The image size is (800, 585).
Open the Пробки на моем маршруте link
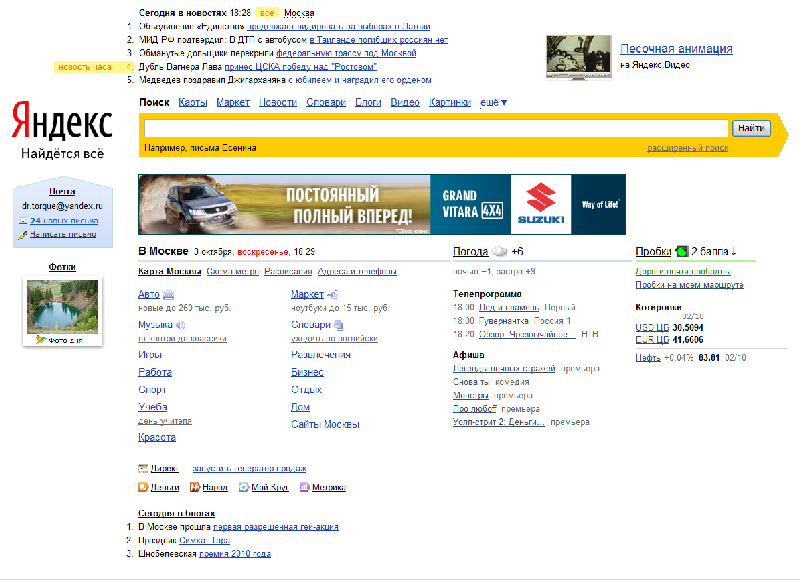689,285
